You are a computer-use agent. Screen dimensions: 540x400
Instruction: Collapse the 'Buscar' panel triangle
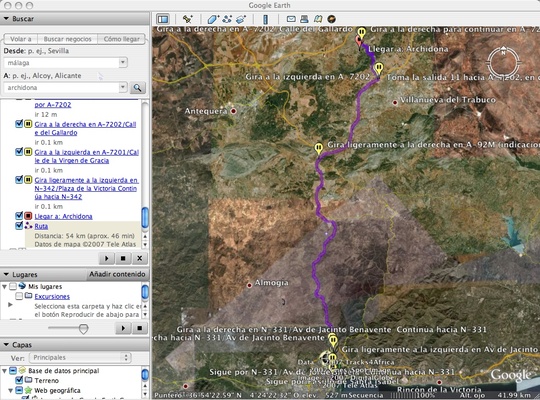[6, 19]
